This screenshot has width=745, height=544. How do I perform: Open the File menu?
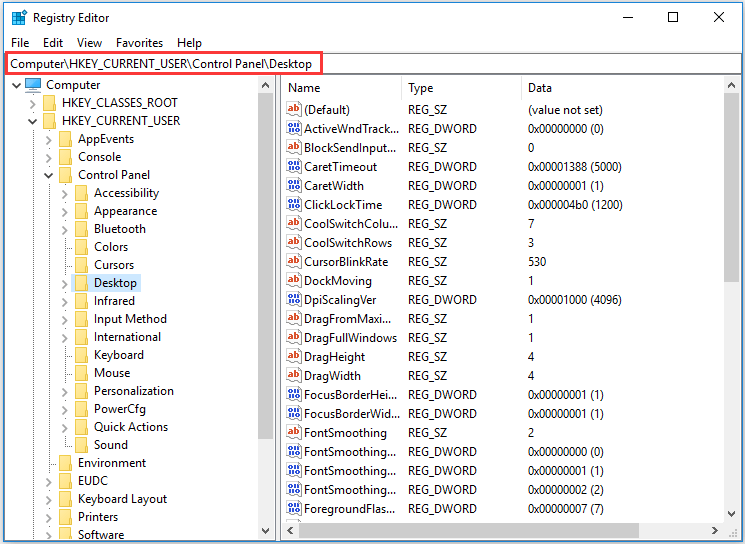click(x=20, y=43)
